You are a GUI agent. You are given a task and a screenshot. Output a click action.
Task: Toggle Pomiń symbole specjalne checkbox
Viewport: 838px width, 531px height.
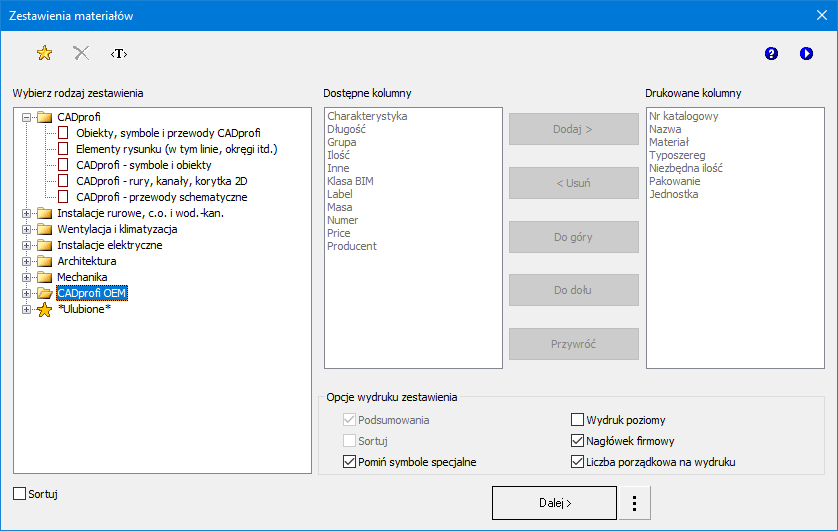(x=350, y=462)
